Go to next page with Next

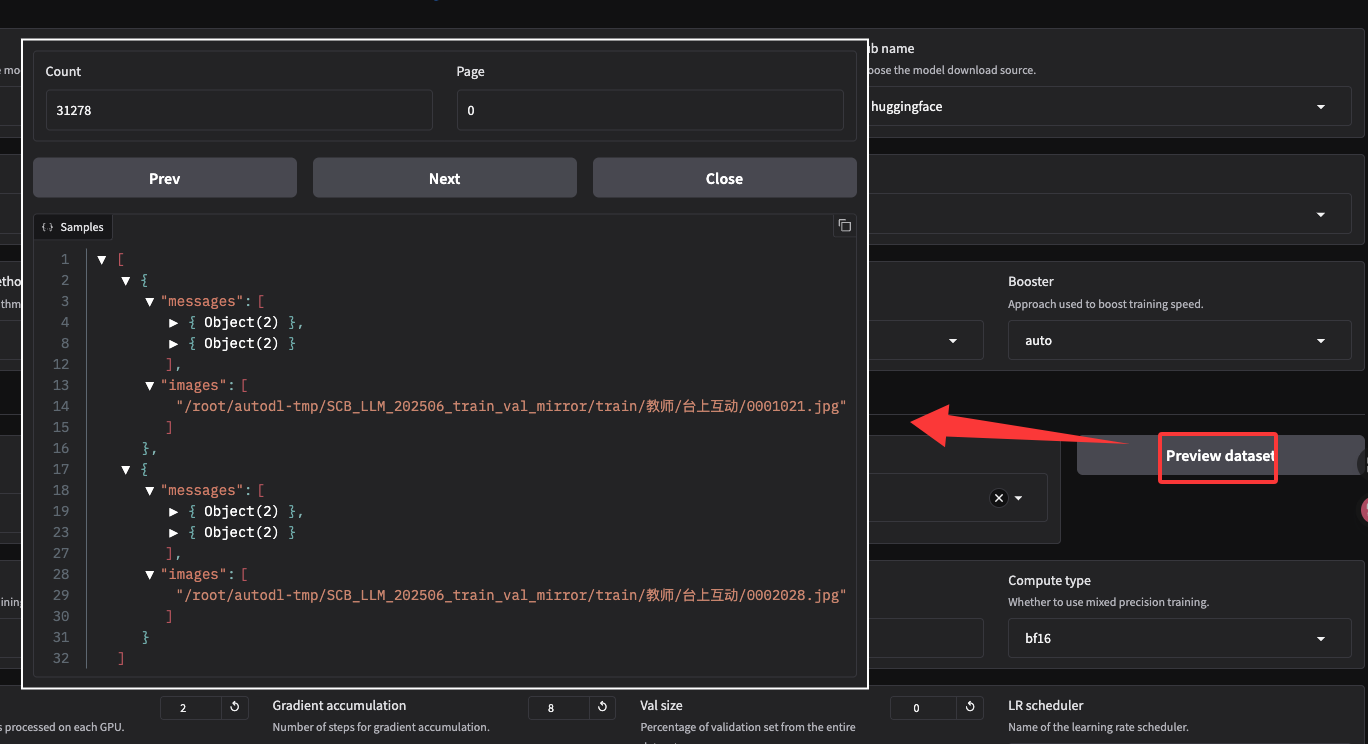pos(445,178)
